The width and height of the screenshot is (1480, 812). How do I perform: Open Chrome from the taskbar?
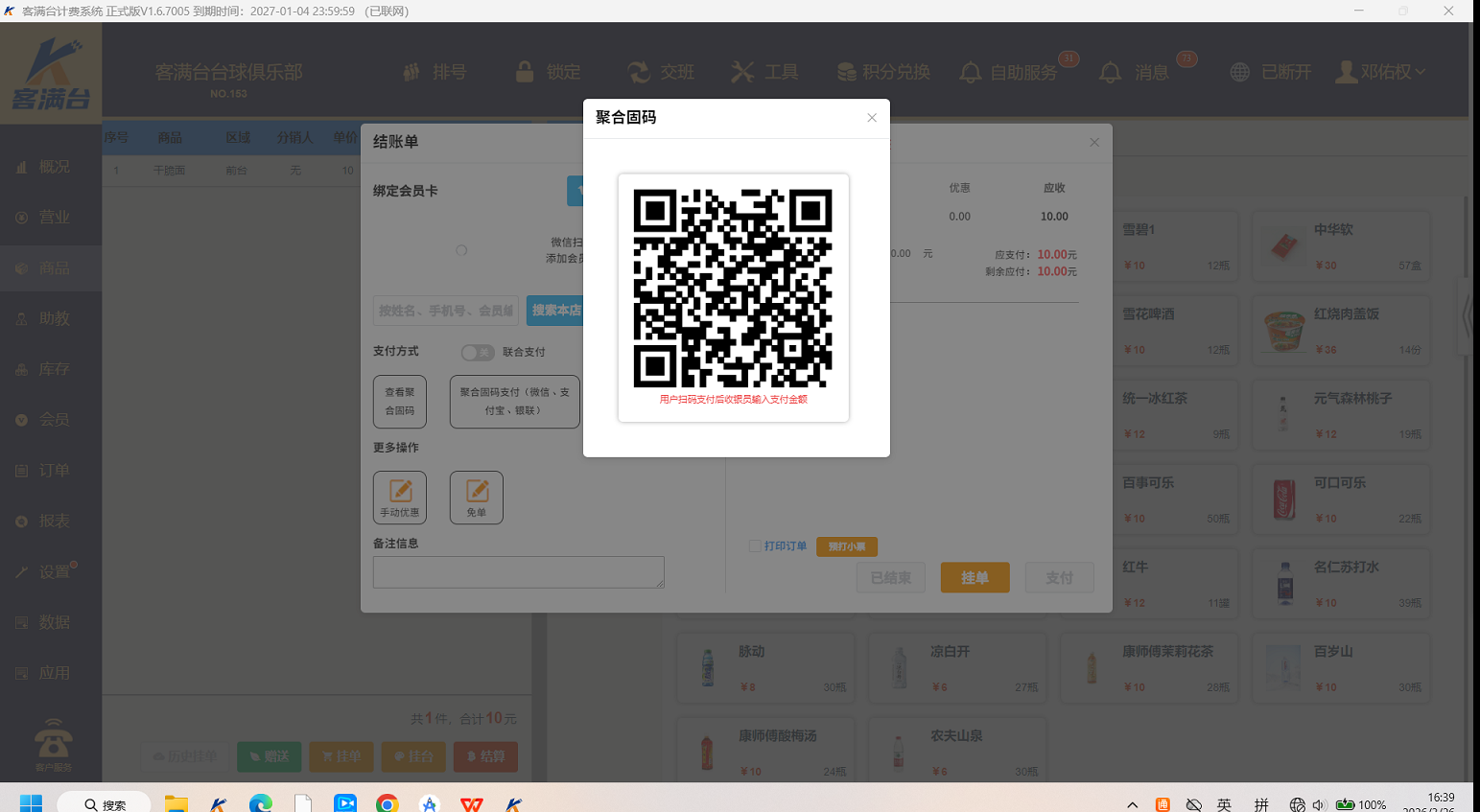387,803
